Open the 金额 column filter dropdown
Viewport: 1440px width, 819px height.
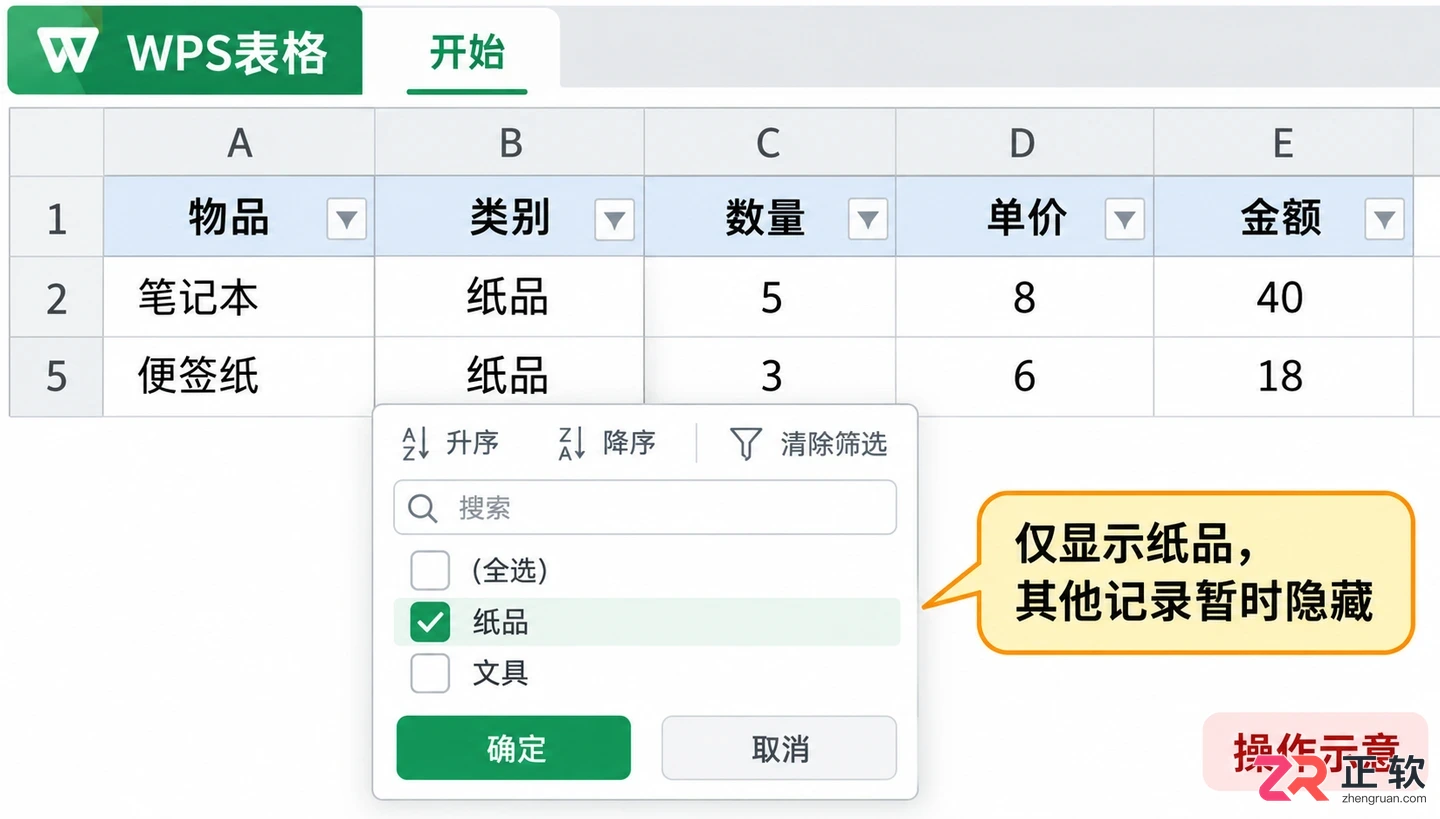[1384, 218]
